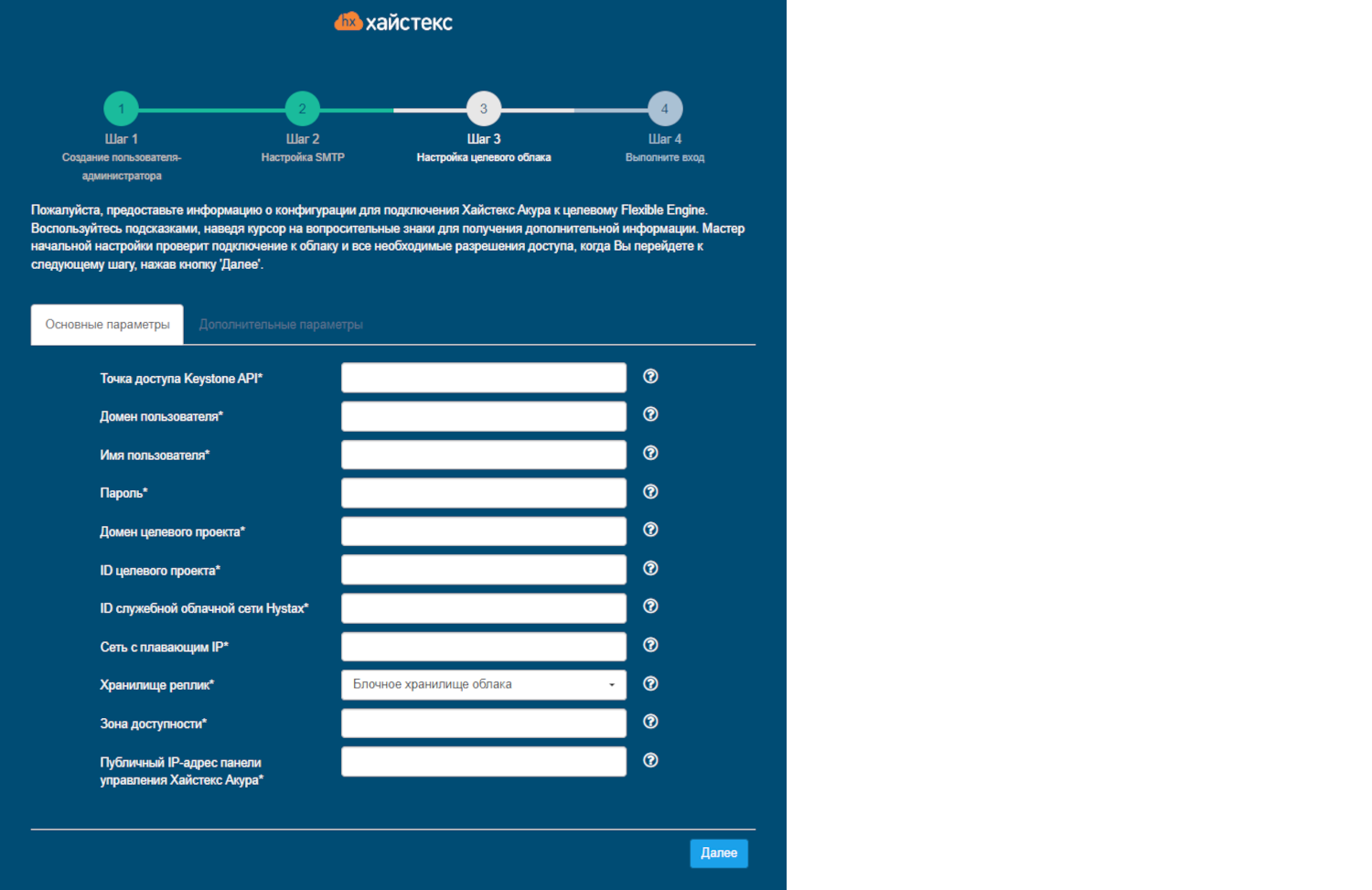Screen dimensions: 1372x890
Task: Click help icon for Зона доступности
Action: click(650, 722)
